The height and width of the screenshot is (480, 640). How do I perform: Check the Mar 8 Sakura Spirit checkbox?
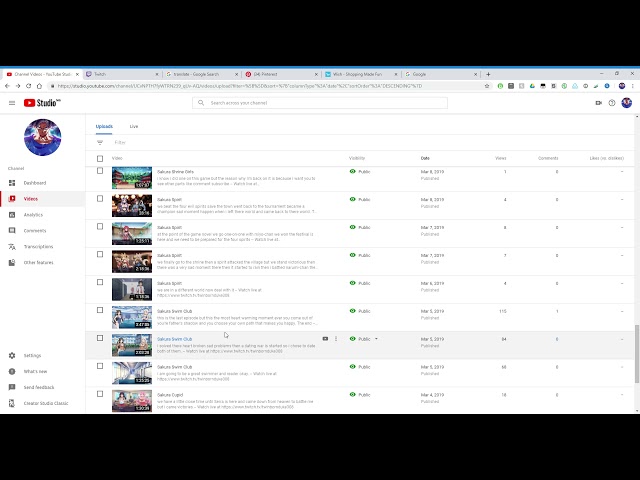[100, 199]
